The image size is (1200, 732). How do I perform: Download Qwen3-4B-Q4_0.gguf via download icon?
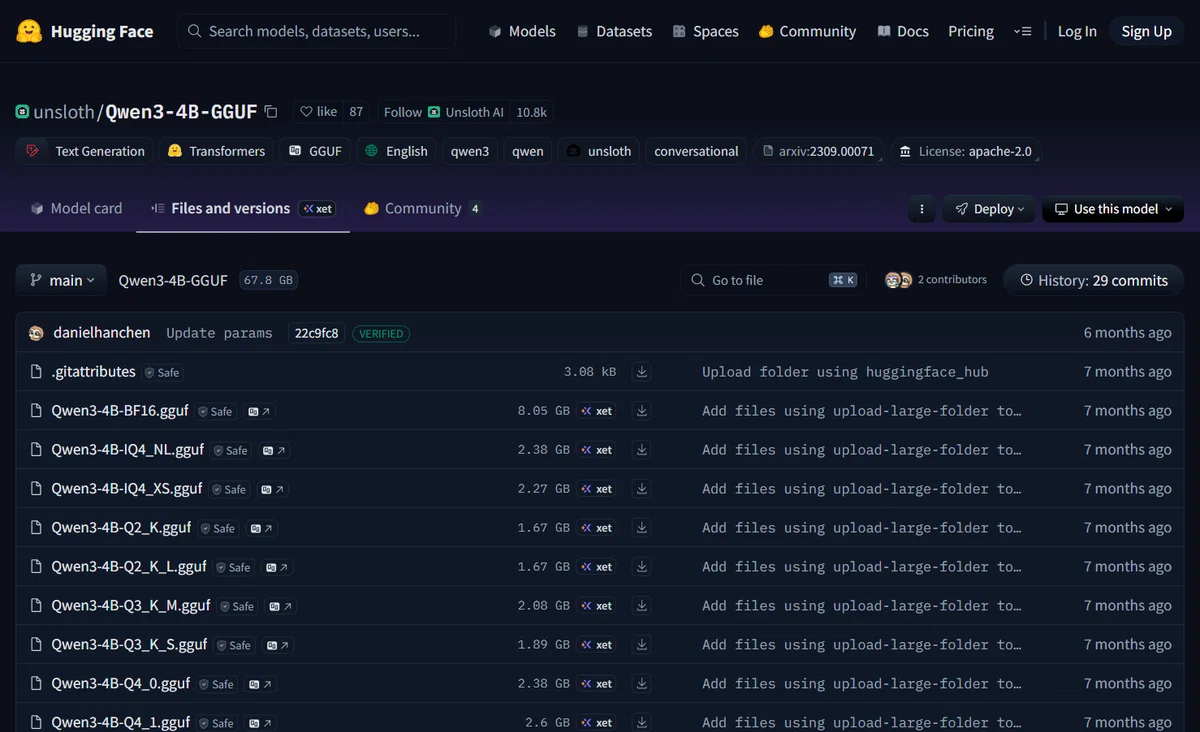click(x=642, y=684)
